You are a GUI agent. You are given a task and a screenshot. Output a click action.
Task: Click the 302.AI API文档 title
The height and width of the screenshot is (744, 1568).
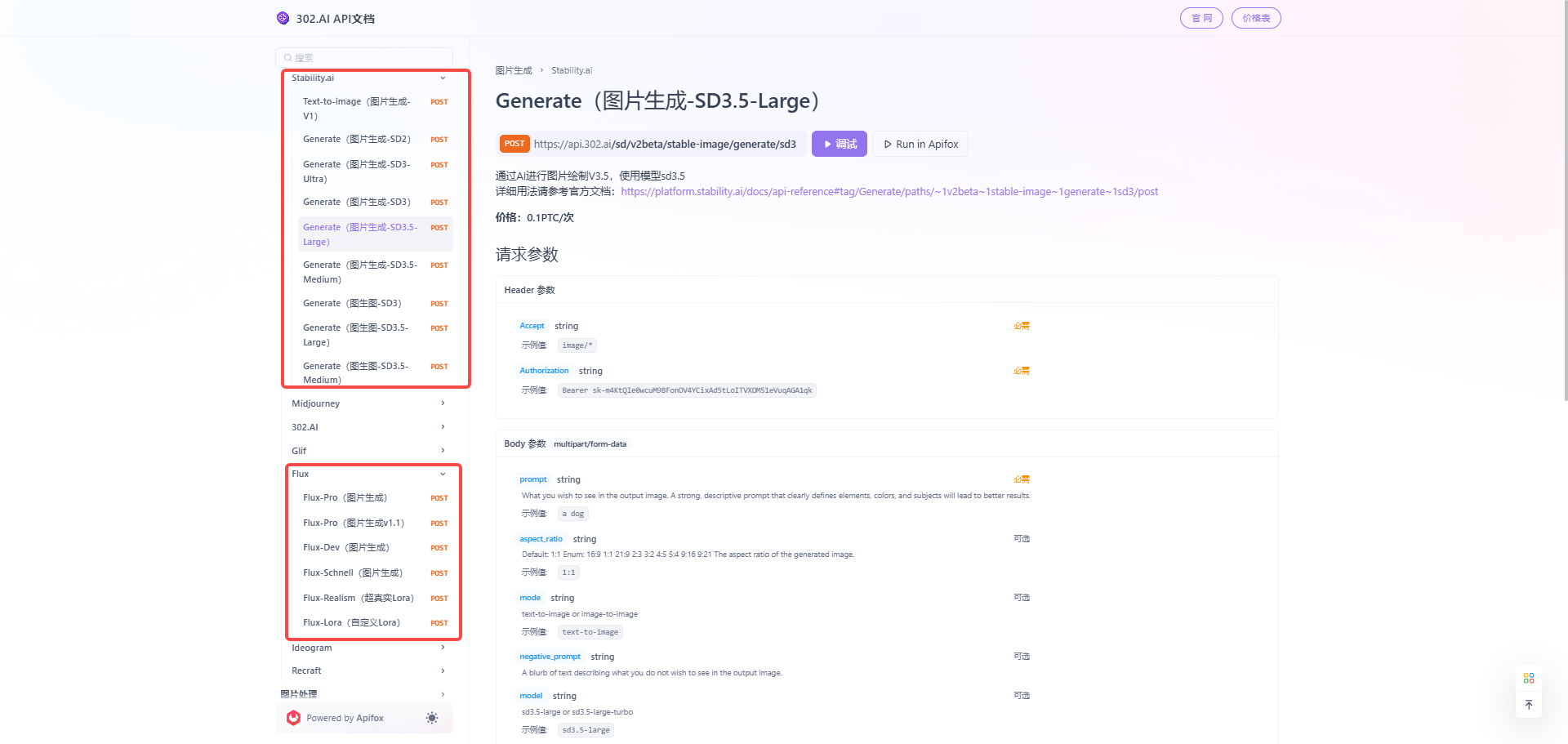tap(335, 19)
